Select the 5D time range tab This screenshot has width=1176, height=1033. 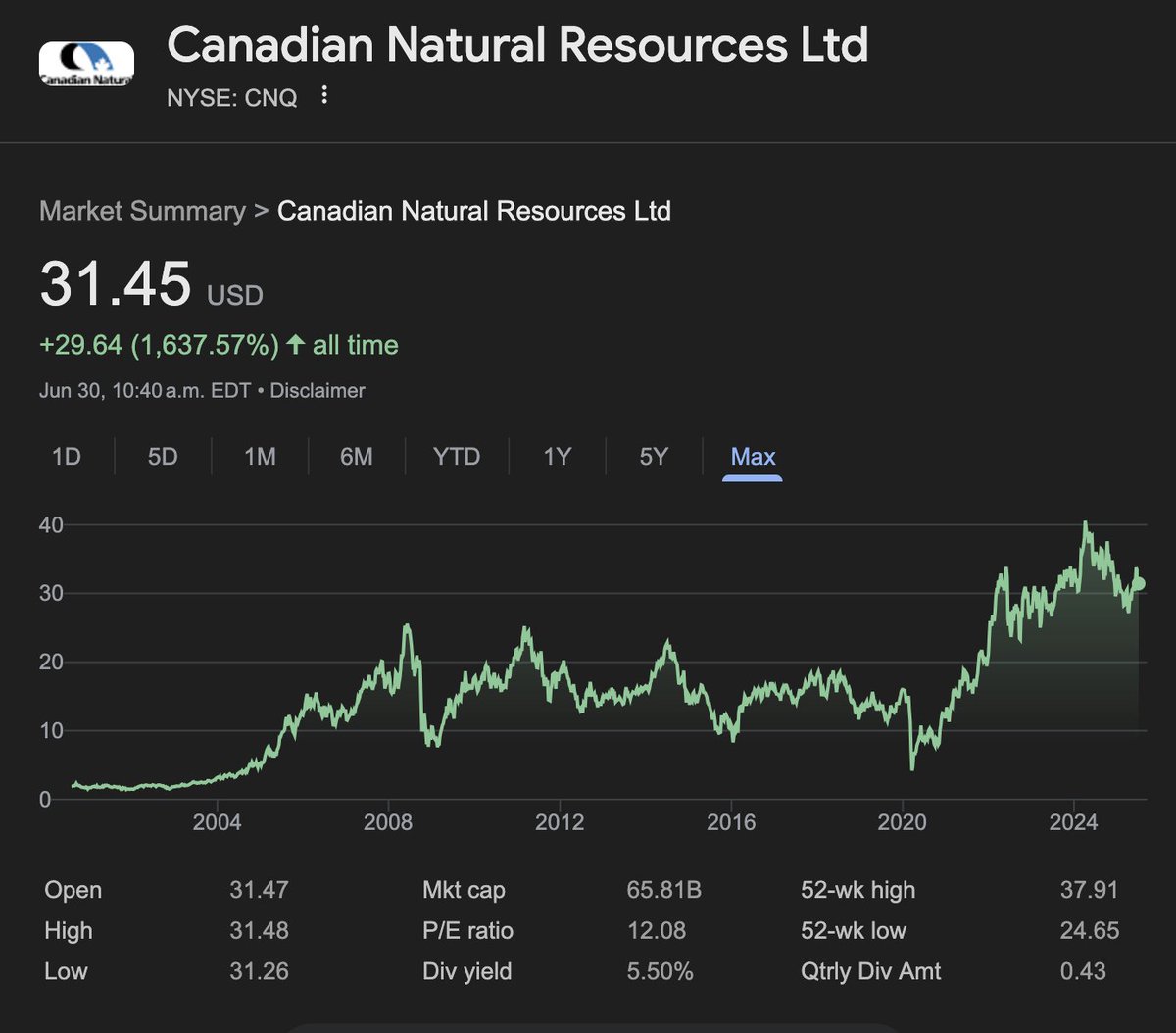163,457
